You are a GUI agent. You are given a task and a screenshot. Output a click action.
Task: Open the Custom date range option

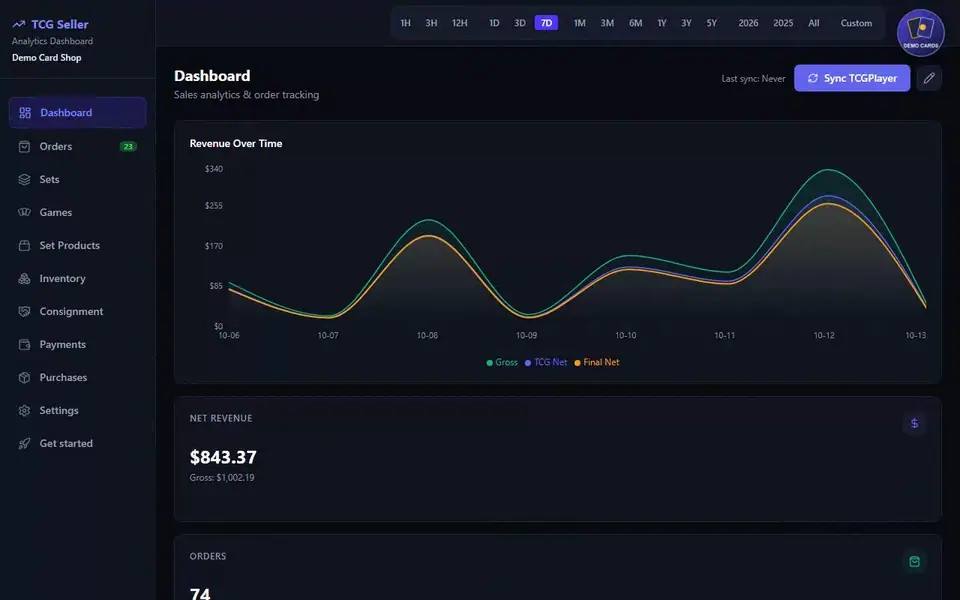856,23
